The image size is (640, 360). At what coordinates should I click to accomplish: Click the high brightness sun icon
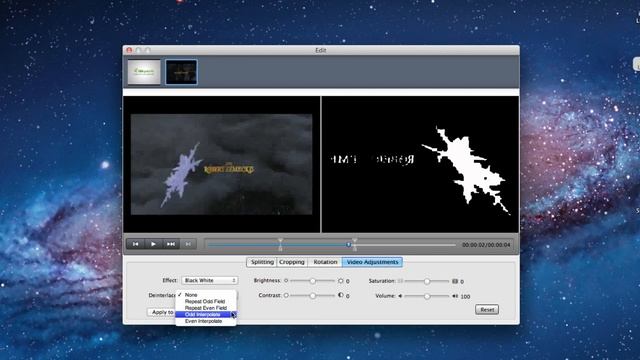pos(340,281)
